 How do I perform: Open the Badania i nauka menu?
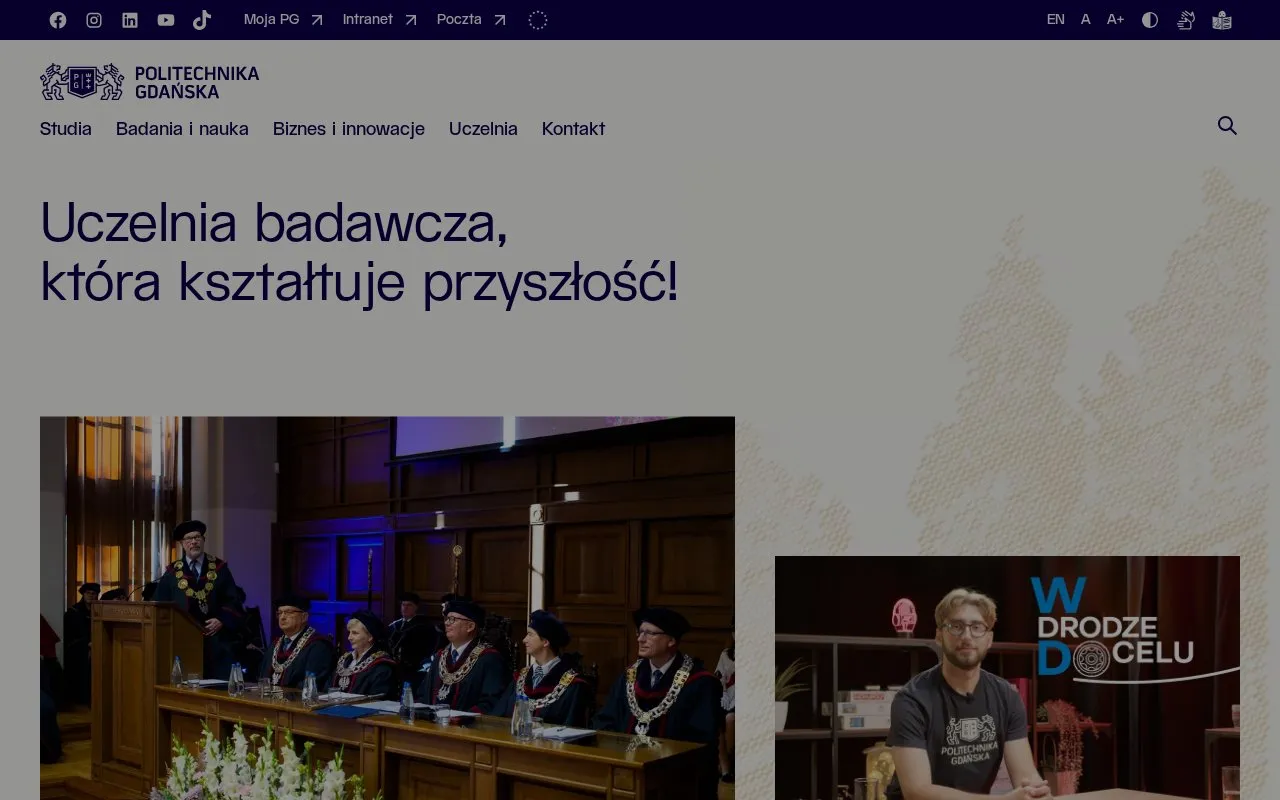click(182, 129)
